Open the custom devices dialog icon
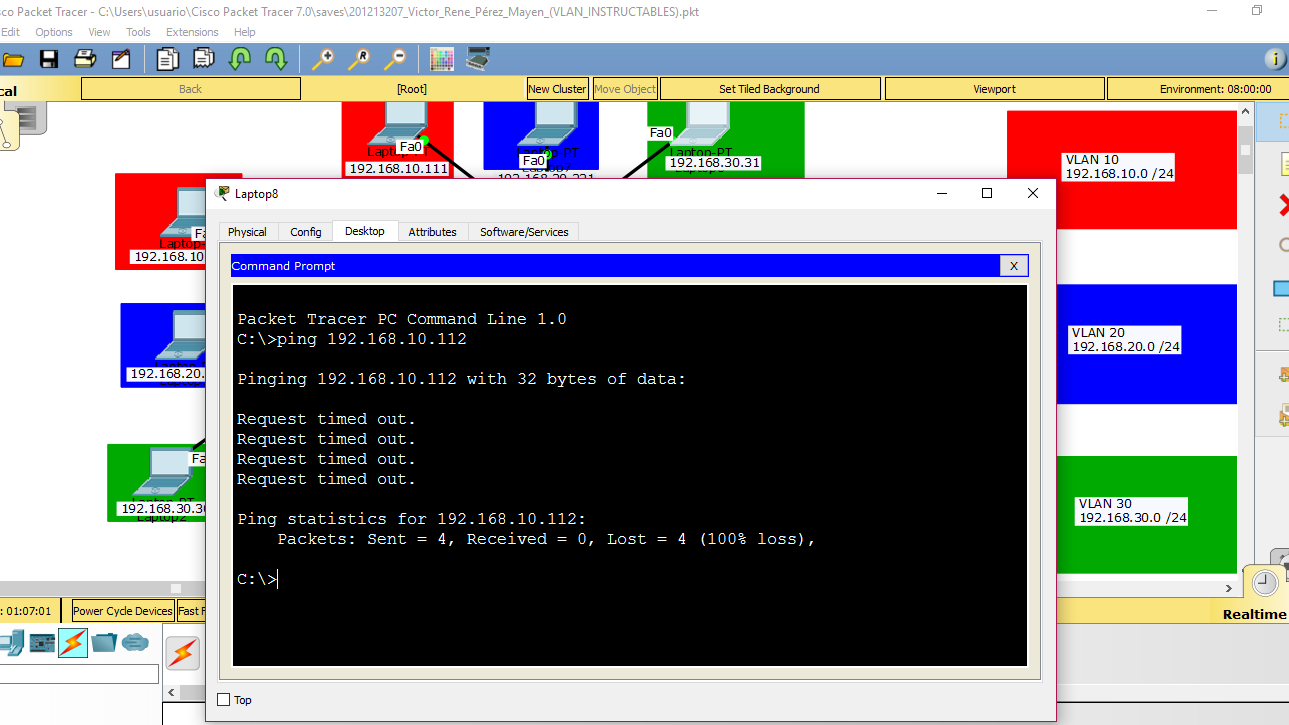Screen dimensions: 1289x725 478,59
